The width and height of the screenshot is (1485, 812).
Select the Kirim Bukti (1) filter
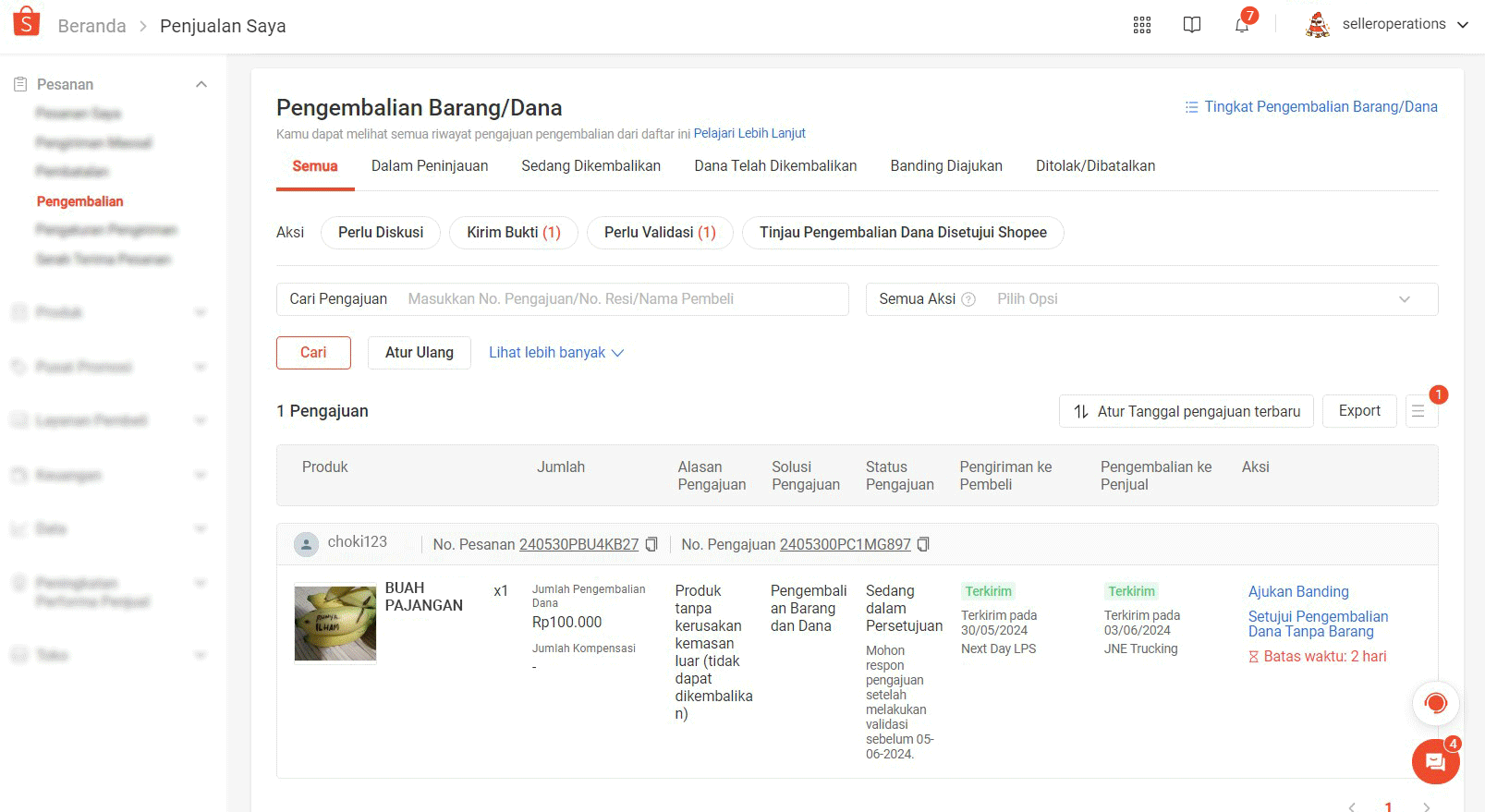tap(513, 233)
